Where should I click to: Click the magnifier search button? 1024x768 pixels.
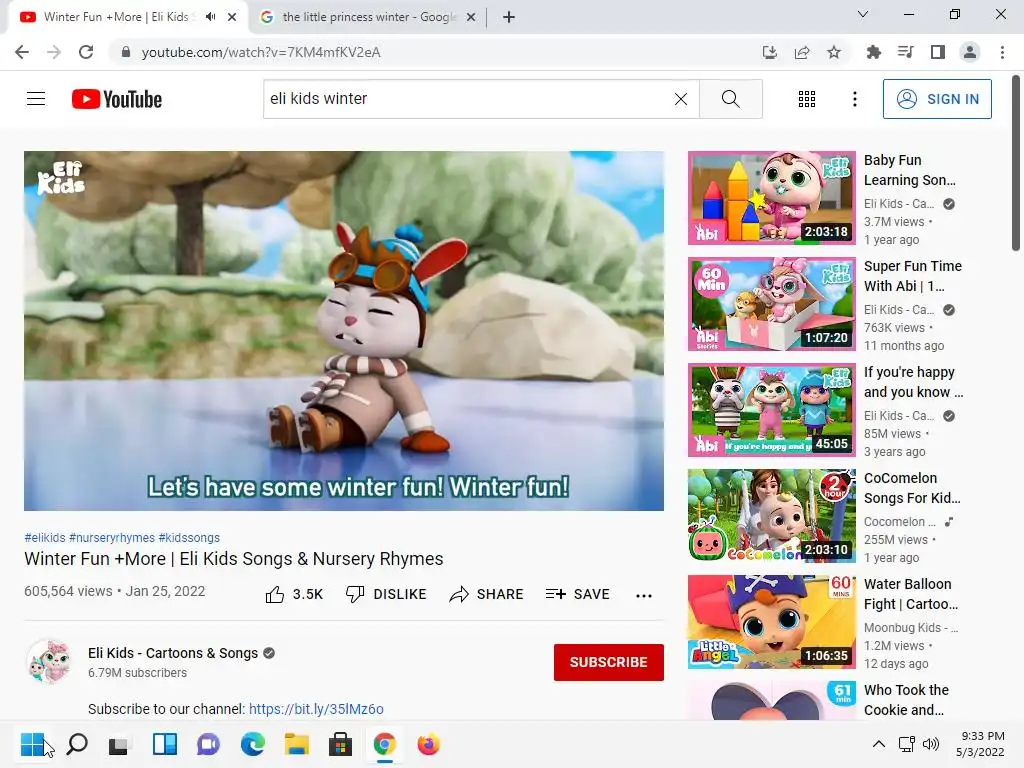point(731,99)
